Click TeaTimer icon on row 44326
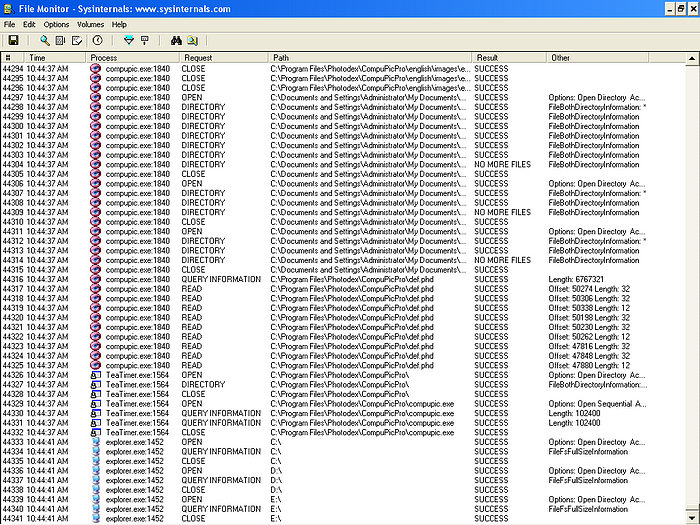Screen dimensions: 700x525 [96, 375]
